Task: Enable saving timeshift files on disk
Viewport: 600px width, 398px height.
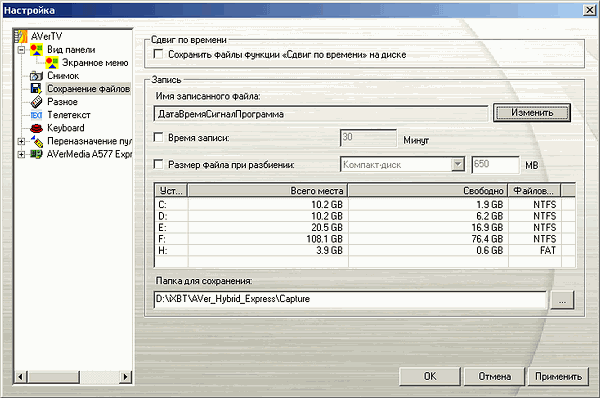Action: pos(158,54)
